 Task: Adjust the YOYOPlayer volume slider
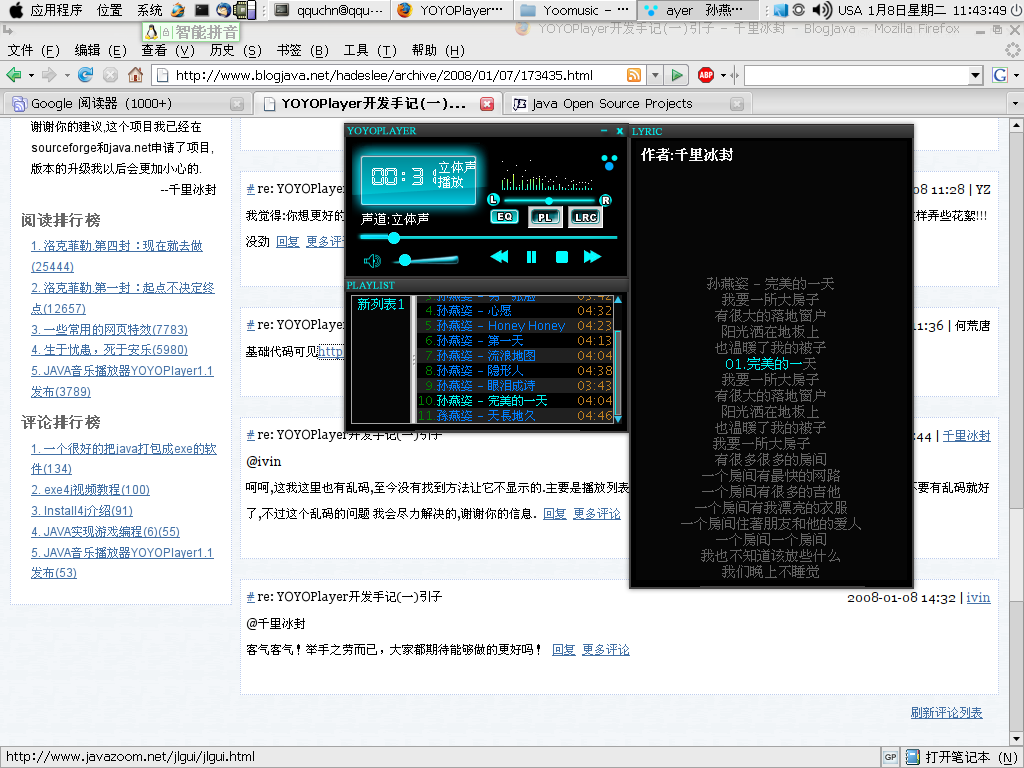[x=426, y=260]
